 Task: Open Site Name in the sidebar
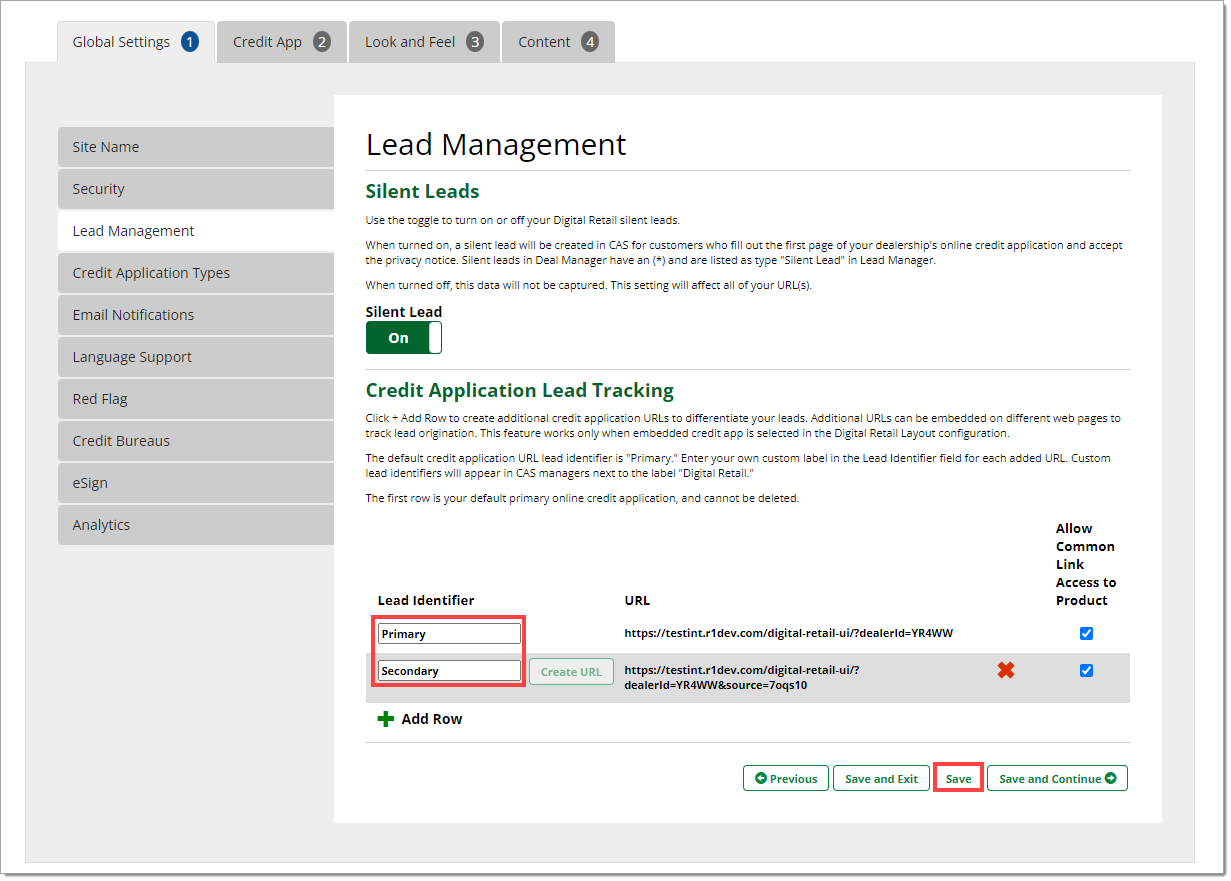click(196, 147)
